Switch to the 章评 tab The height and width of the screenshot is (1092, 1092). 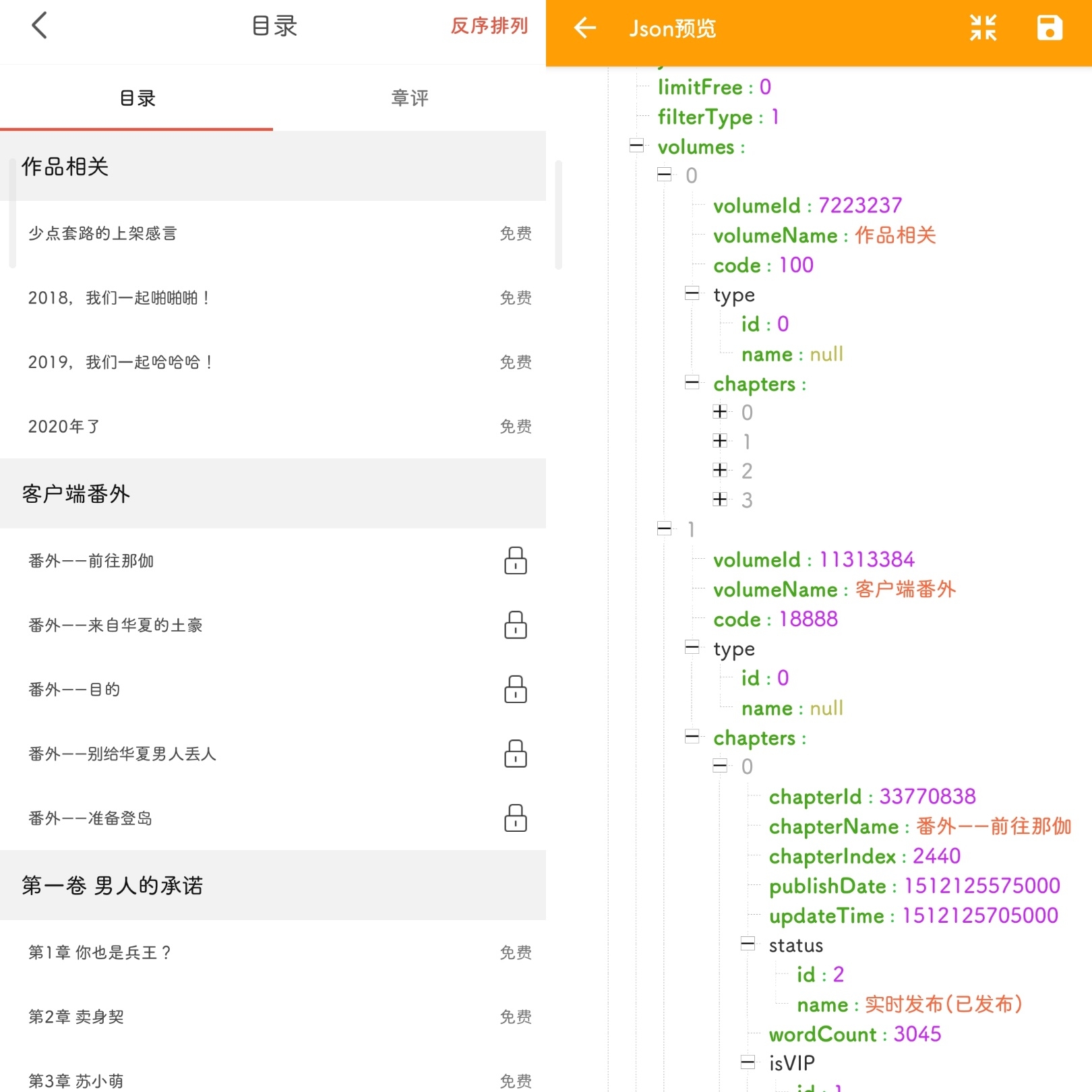coord(409,98)
